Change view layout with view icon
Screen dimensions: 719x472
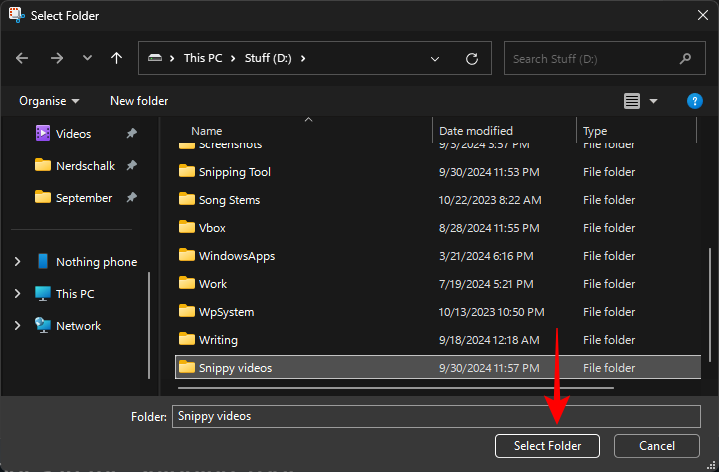click(632, 101)
